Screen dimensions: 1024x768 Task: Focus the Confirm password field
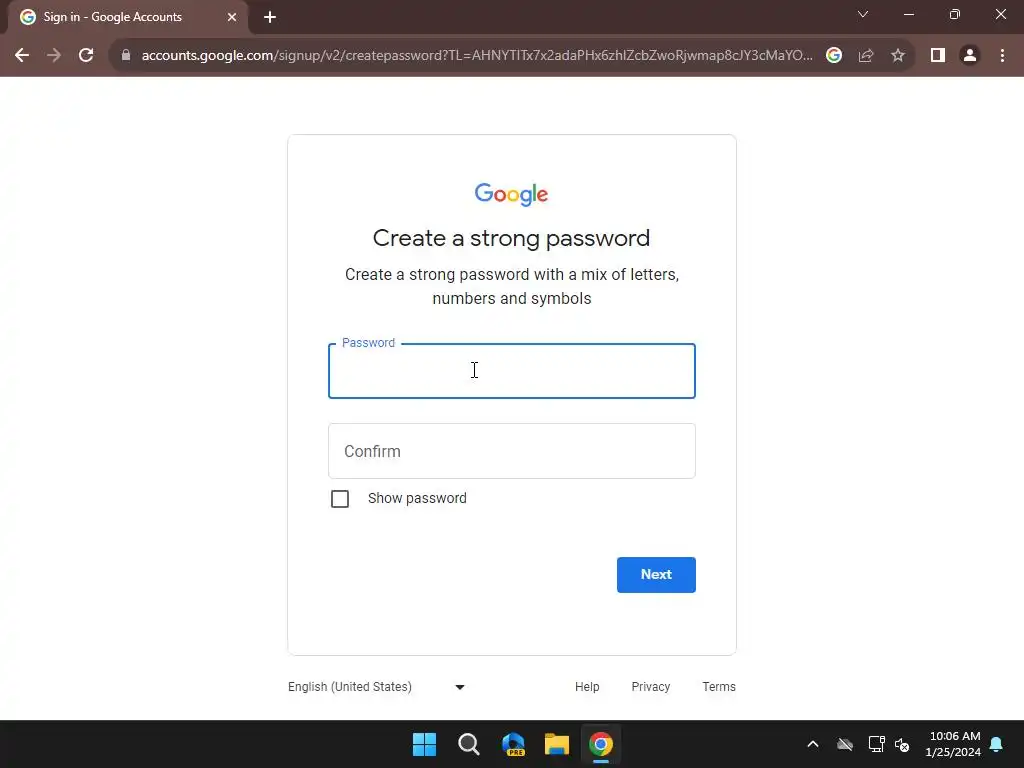[x=512, y=451]
